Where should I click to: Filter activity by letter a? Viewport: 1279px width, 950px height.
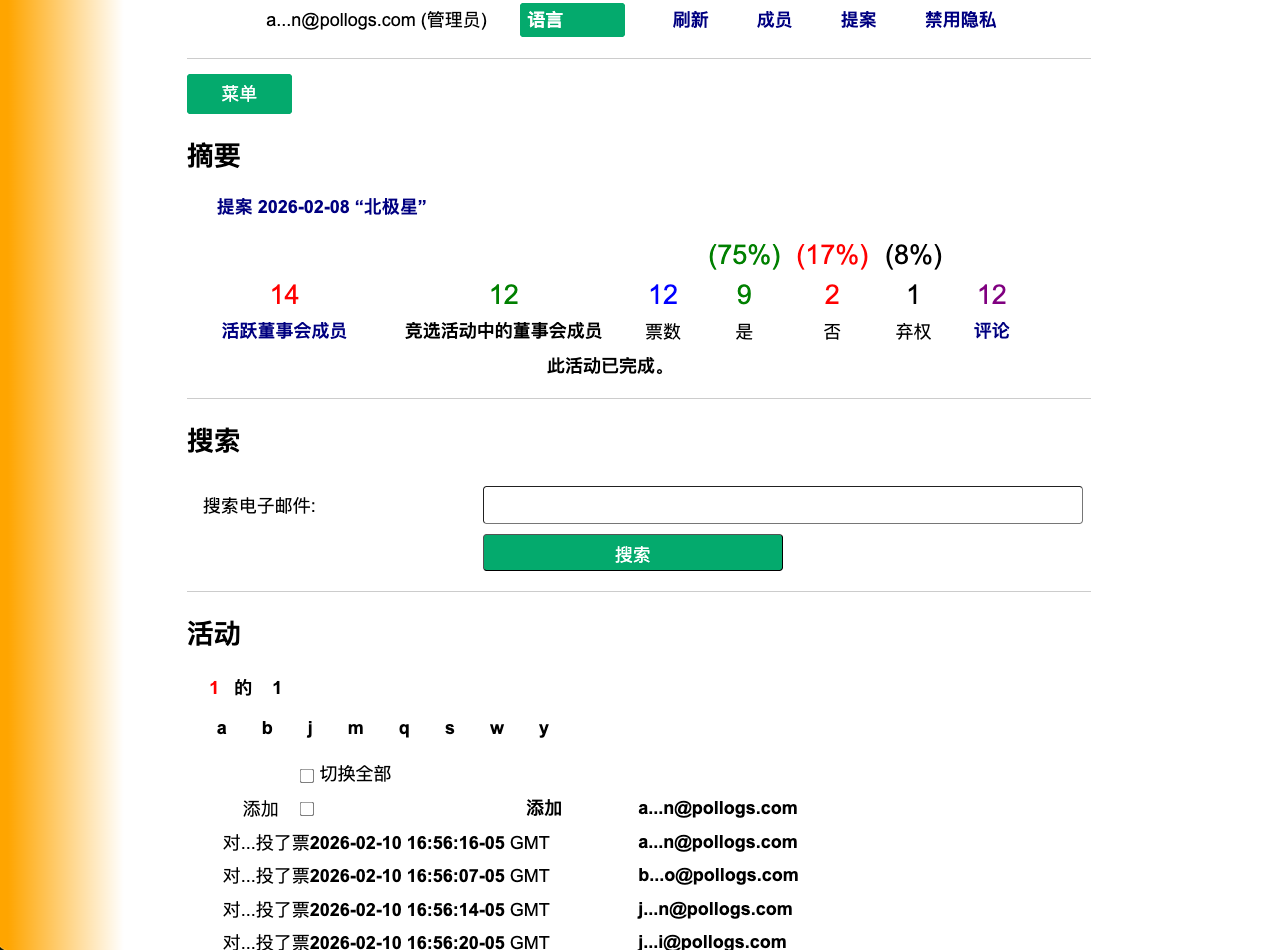tap(221, 728)
